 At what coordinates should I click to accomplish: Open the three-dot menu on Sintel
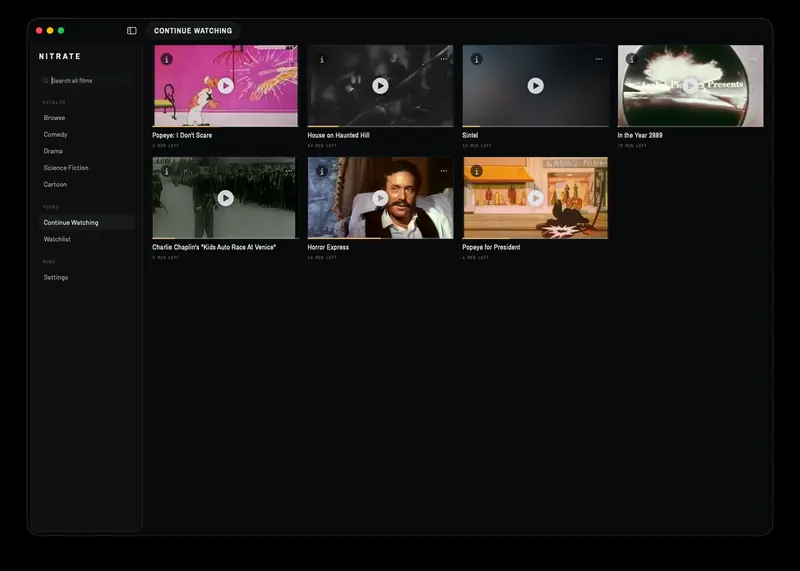599,59
